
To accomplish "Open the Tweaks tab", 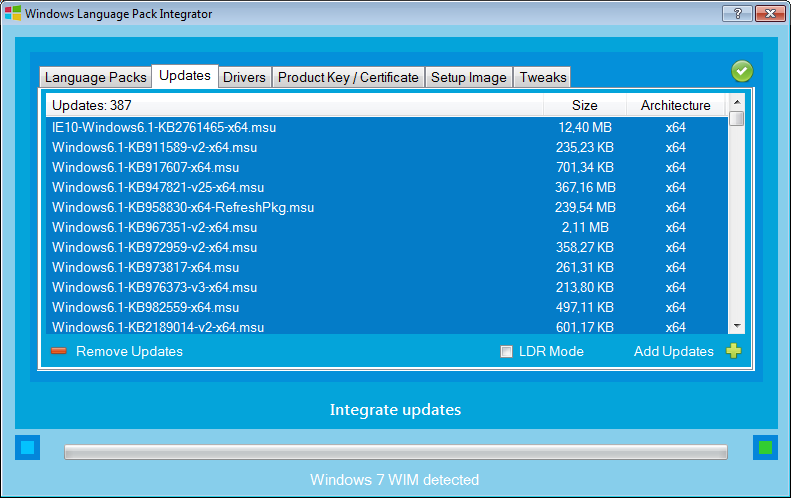I will tap(543, 77).
